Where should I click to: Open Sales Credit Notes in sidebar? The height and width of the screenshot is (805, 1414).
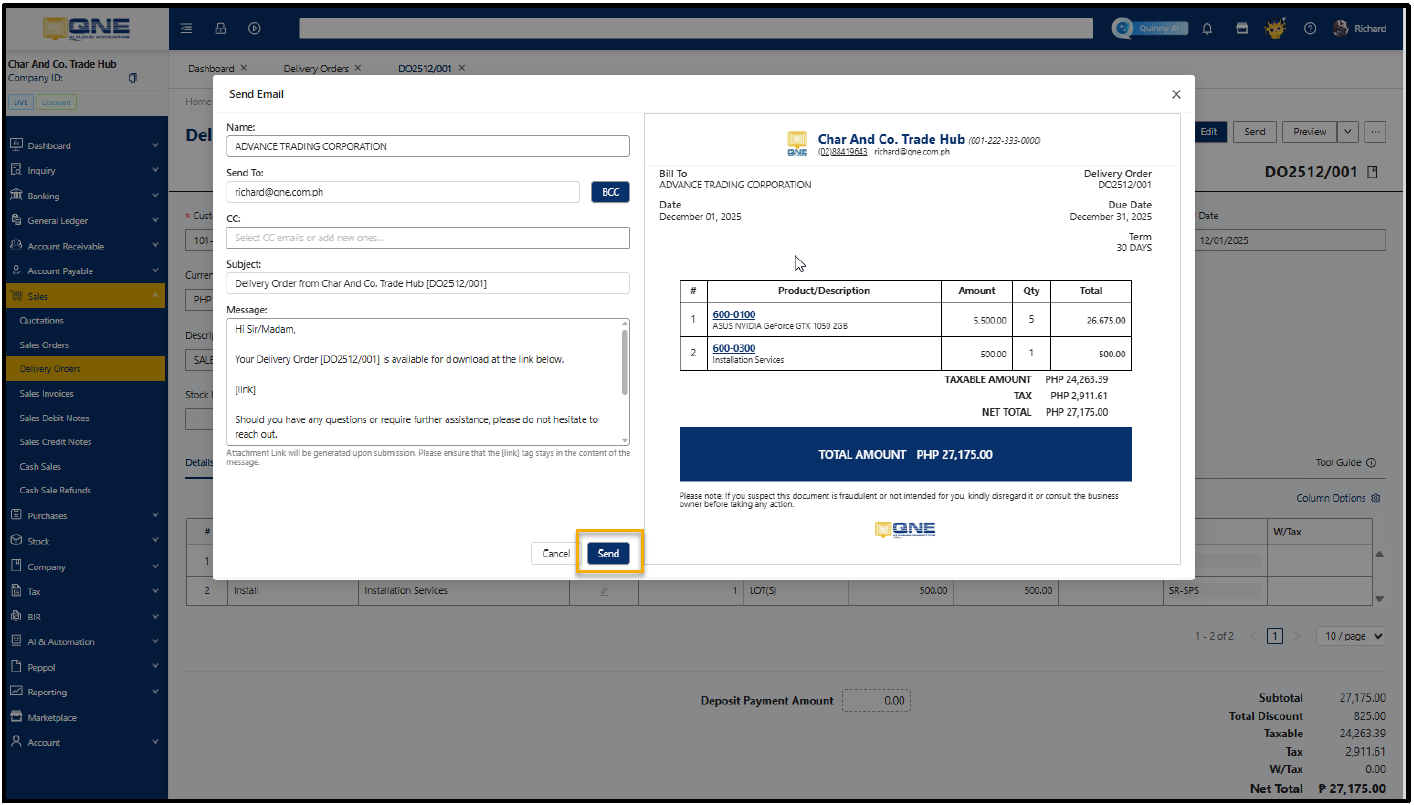55,442
